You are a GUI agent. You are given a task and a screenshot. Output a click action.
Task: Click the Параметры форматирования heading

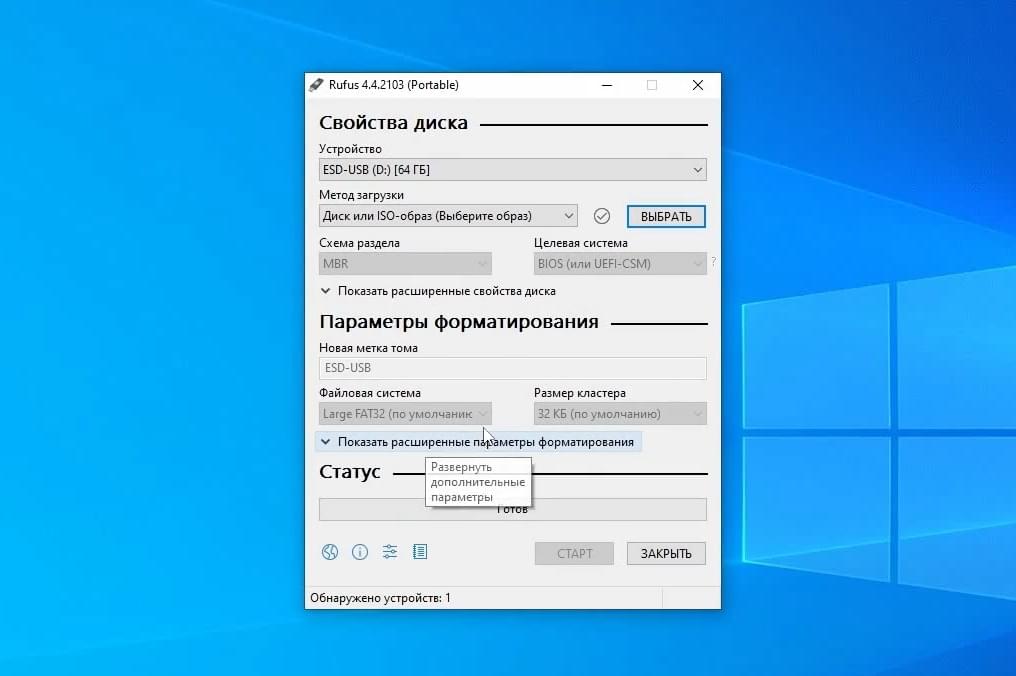pyautogui.click(x=459, y=322)
